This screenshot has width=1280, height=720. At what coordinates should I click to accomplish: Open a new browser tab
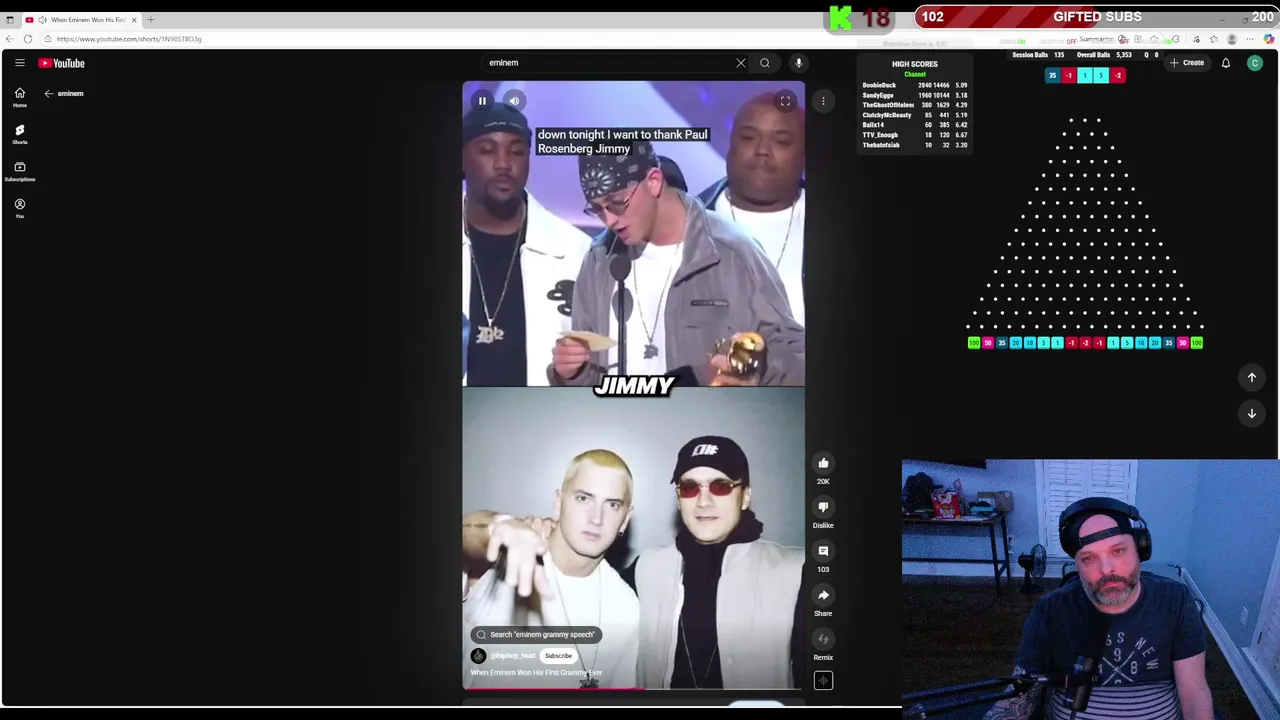click(x=151, y=20)
